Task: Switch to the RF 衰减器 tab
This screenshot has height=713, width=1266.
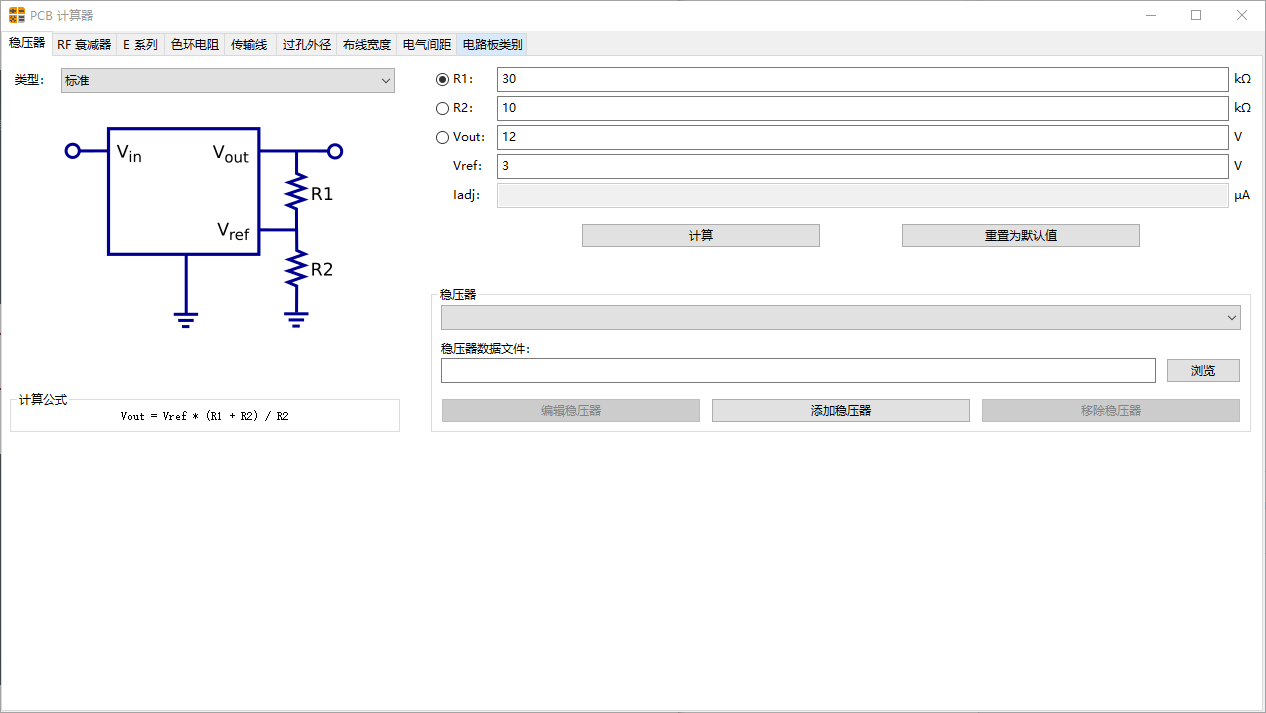Action: coord(84,45)
